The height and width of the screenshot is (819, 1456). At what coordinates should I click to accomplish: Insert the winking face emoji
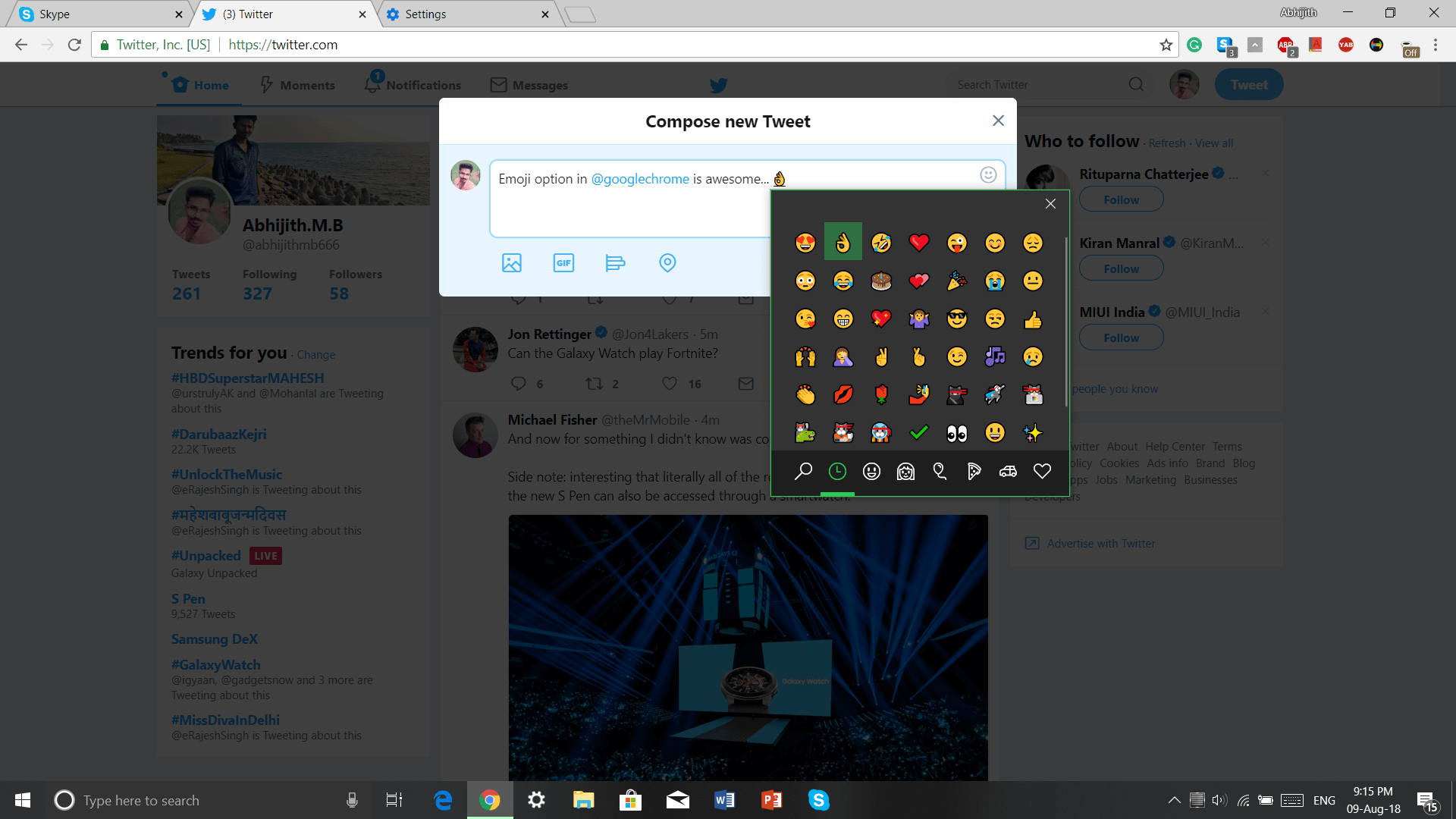pos(957,356)
